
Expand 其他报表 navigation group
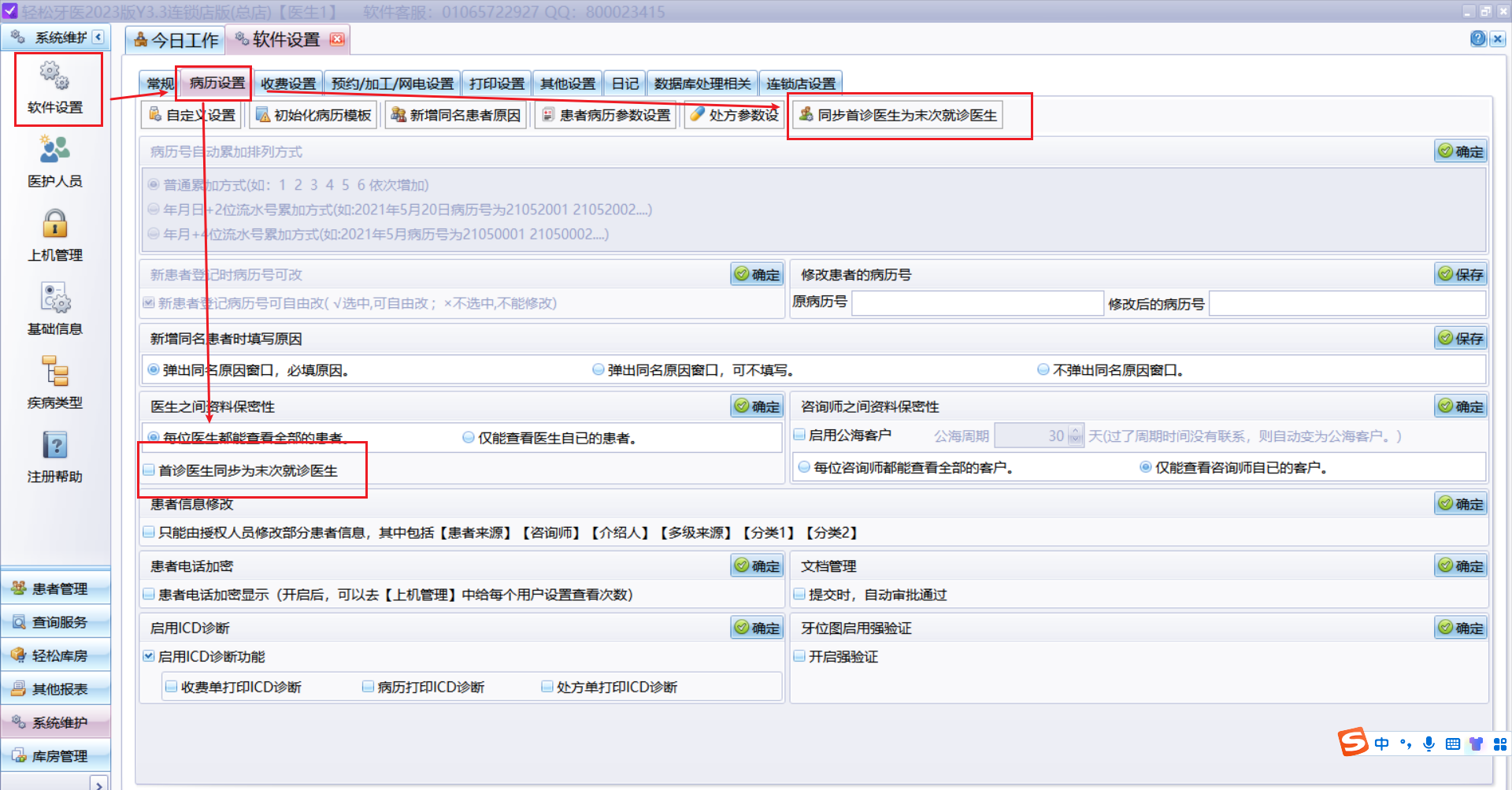[56, 689]
